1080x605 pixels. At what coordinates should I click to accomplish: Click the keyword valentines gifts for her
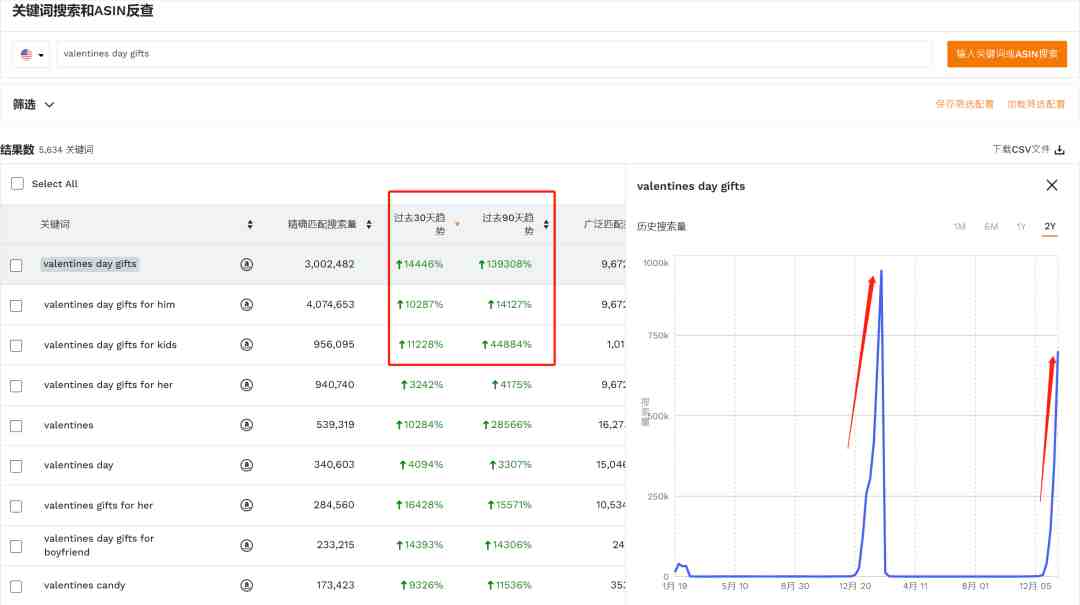98,505
